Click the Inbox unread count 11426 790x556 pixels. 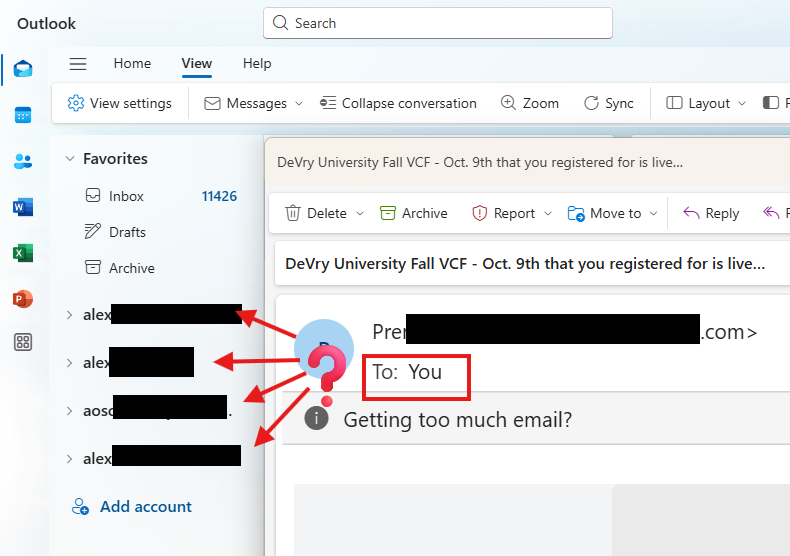[219, 196]
